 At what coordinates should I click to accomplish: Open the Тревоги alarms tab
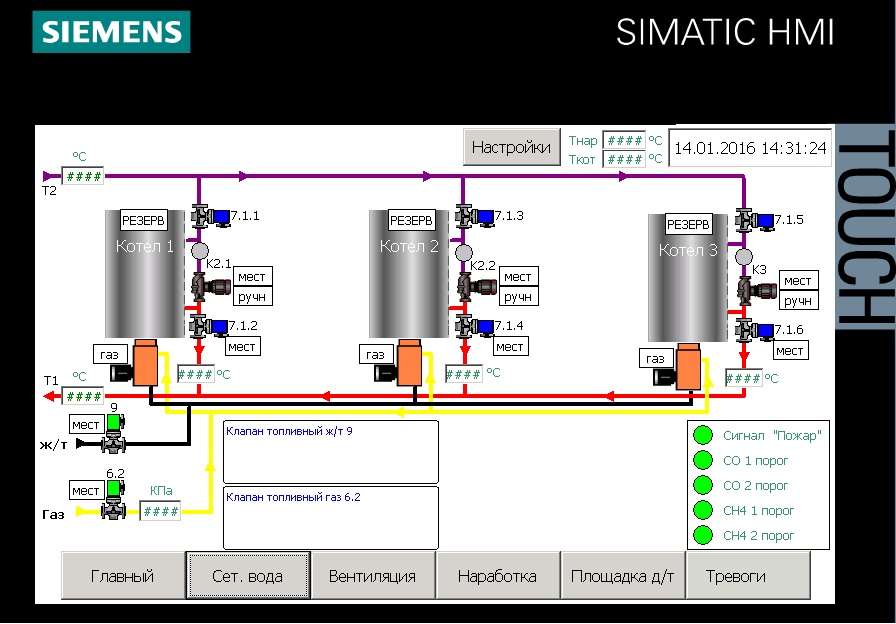[735, 576]
